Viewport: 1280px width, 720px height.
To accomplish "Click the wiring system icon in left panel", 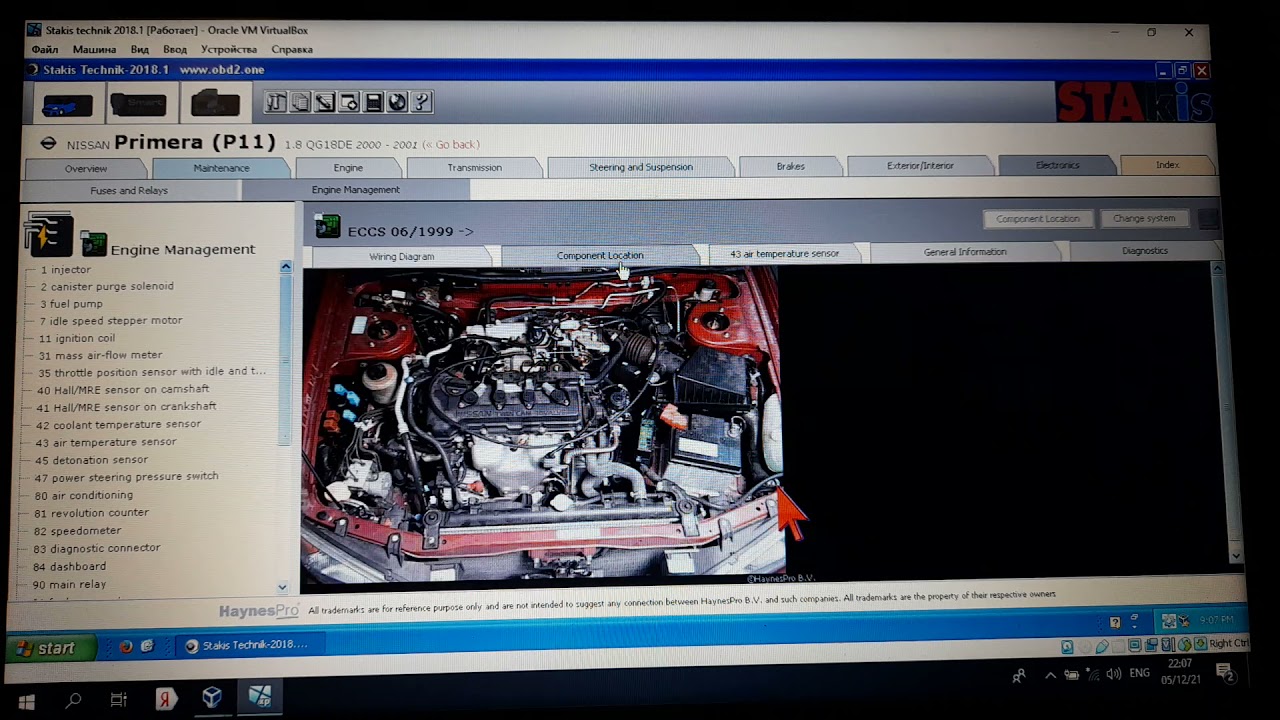I will (x=48, y=236).
